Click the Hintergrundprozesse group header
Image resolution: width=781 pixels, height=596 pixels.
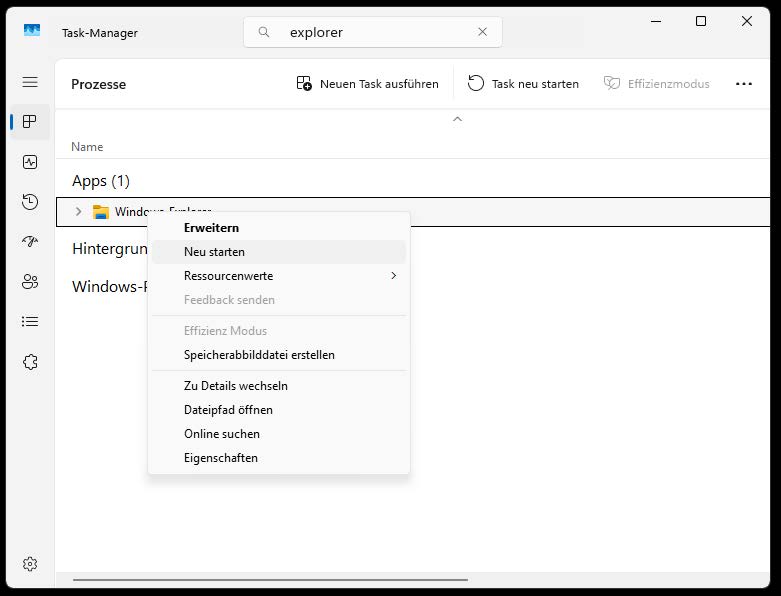[110, 248]
